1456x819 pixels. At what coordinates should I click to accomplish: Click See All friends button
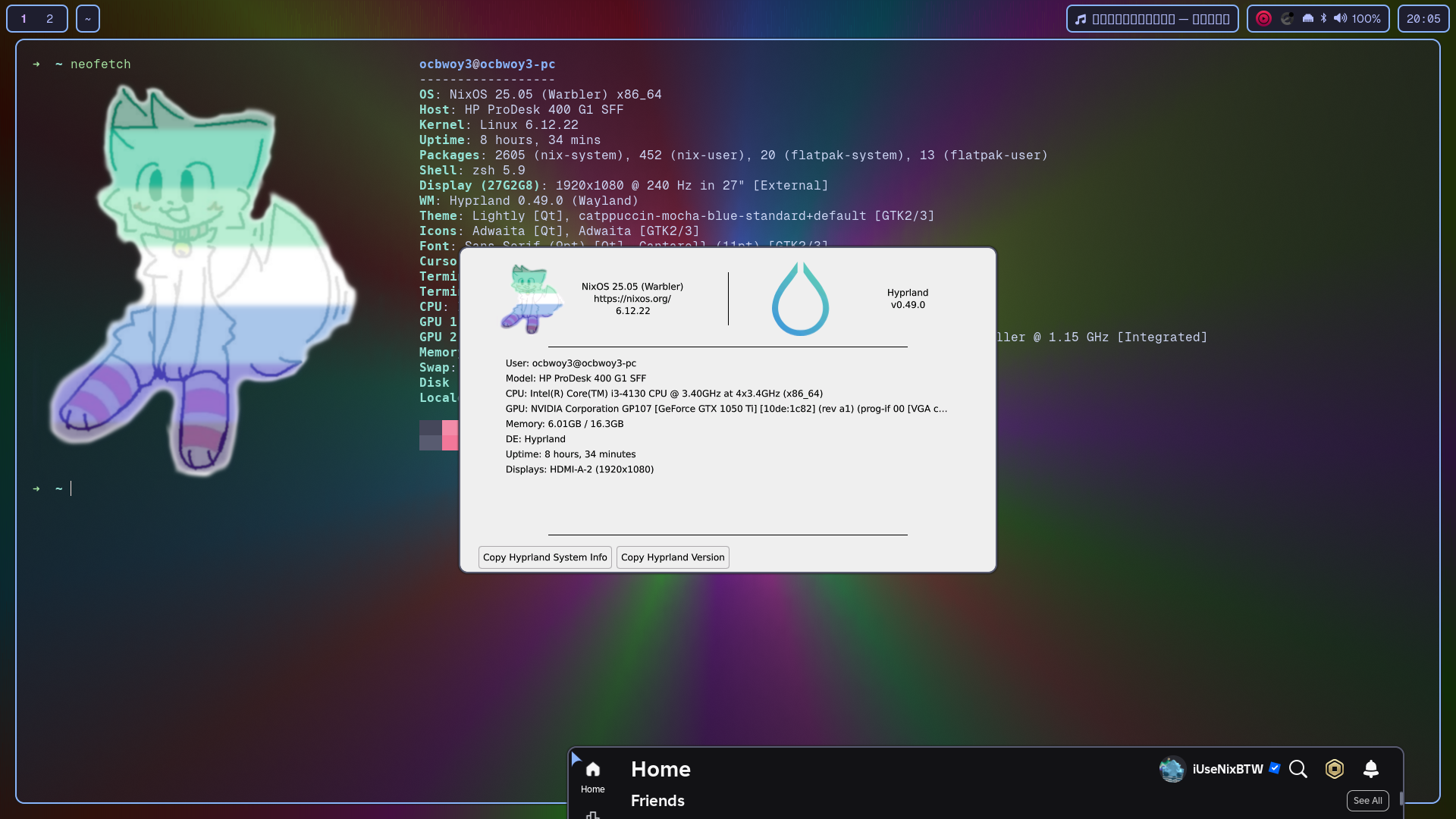click(1367, 801)
